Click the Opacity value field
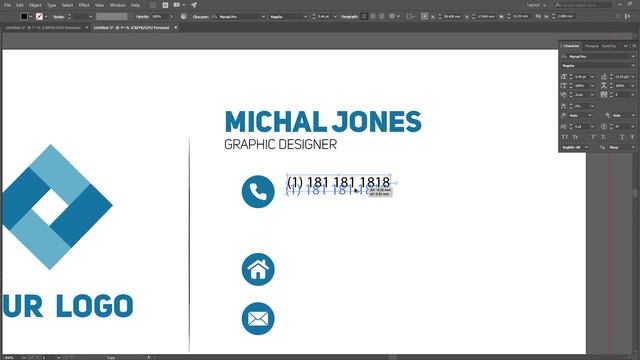Image resolution: width=640 pixels, height=360 pixels. [x=159, y=17]
